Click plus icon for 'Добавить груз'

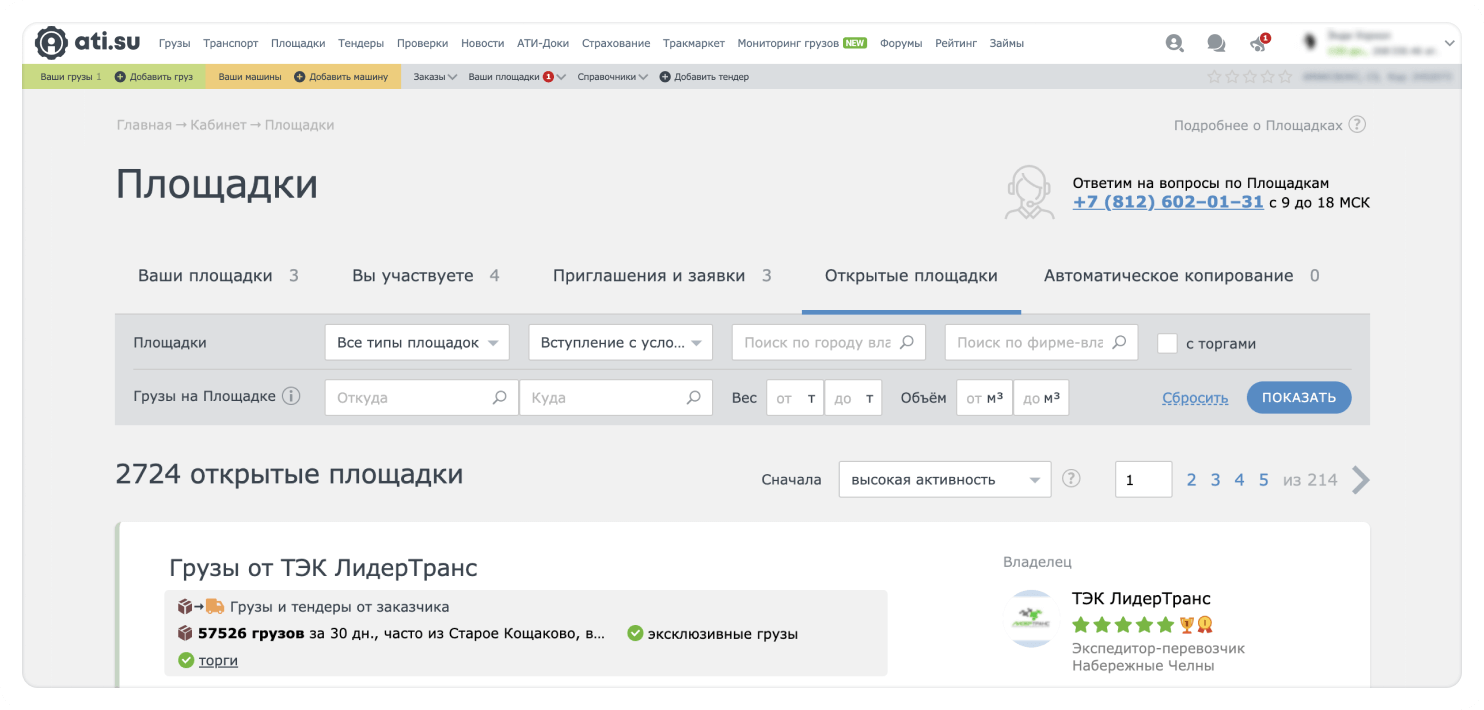tap(120, 77)
